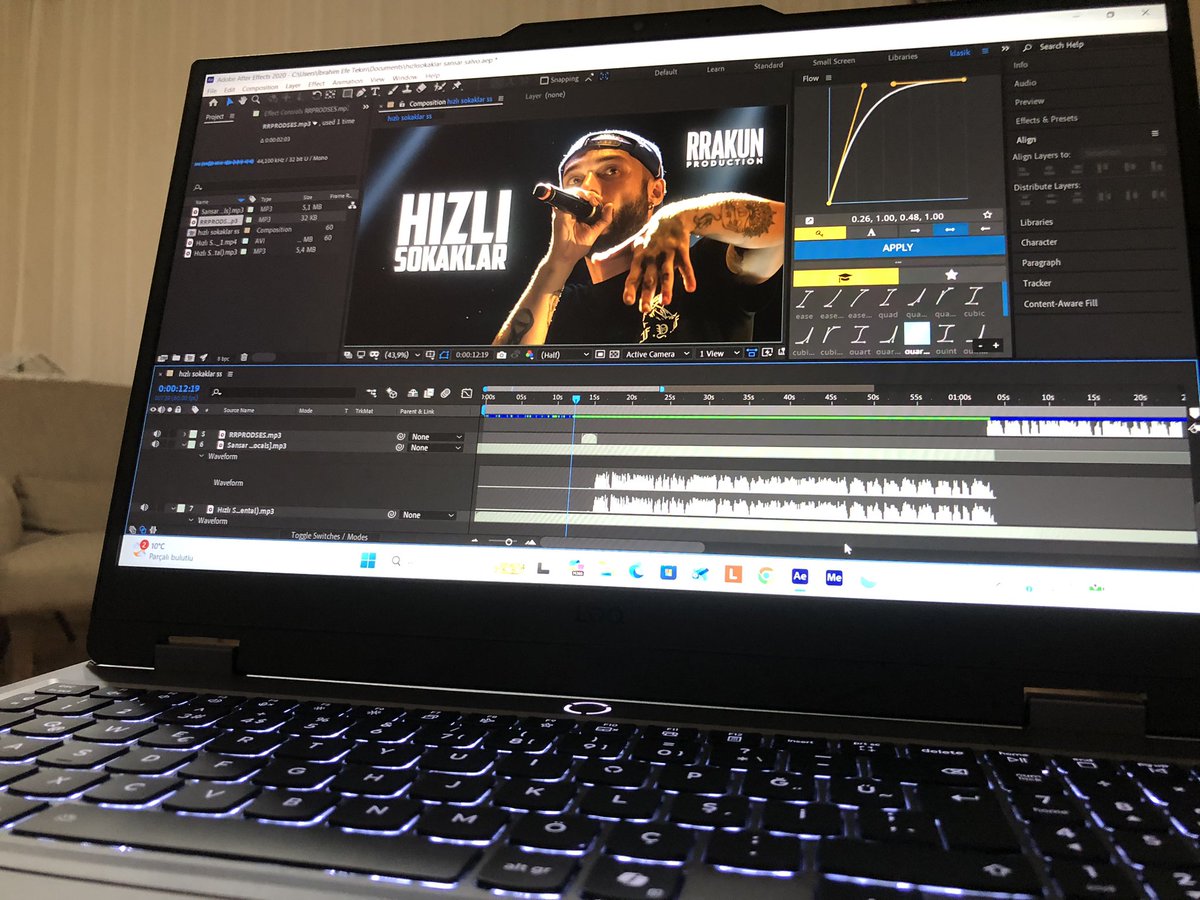Screen dimensions: 1200x900
Task: Collapse layer 6 Sansar vocals properties
Action: [184, 444]
